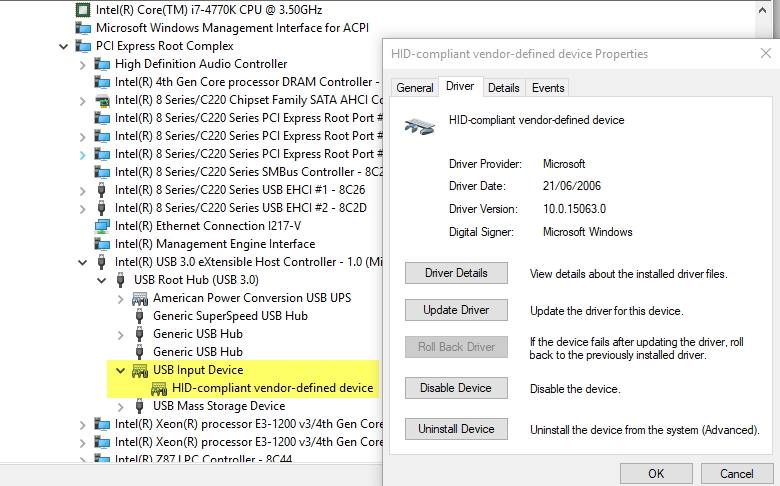780x486 pixels.
Task: Expand the High Definition Audio Controller node
Action: click(x=83, y=64)
